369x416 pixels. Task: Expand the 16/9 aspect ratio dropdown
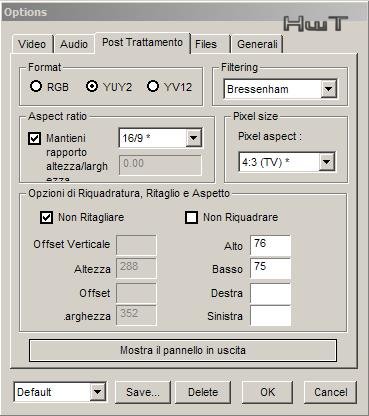coord(160,138)
